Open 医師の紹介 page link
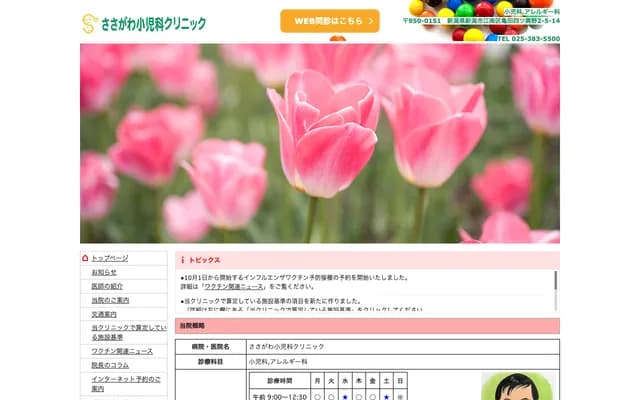The height and width of the screenshot is (400, 640). pyautogui.click(x=108, y=286)
